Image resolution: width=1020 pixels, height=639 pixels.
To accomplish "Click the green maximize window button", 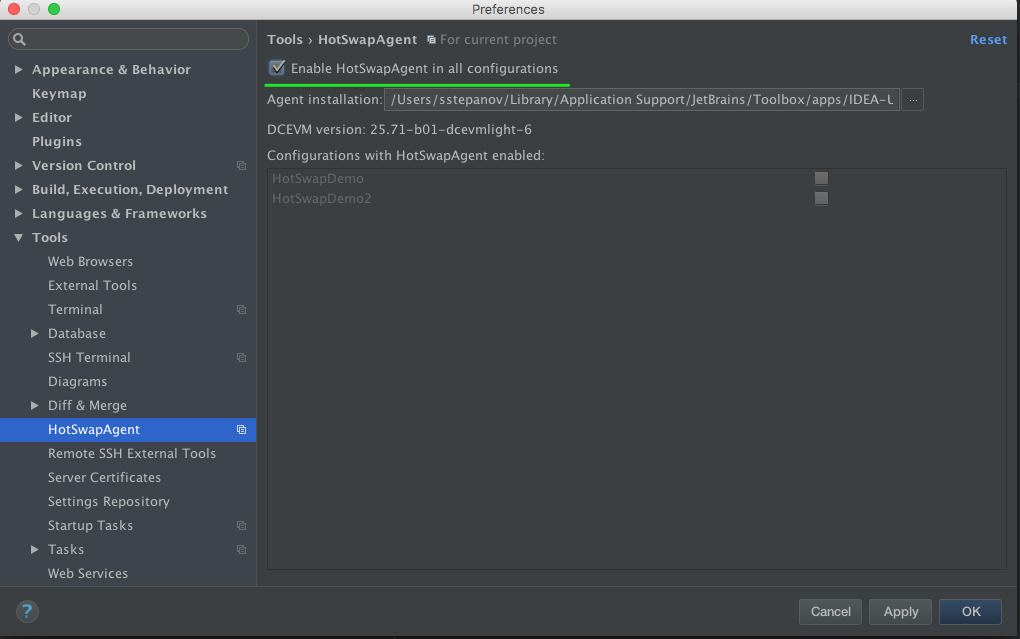I will tap(54, 9).
